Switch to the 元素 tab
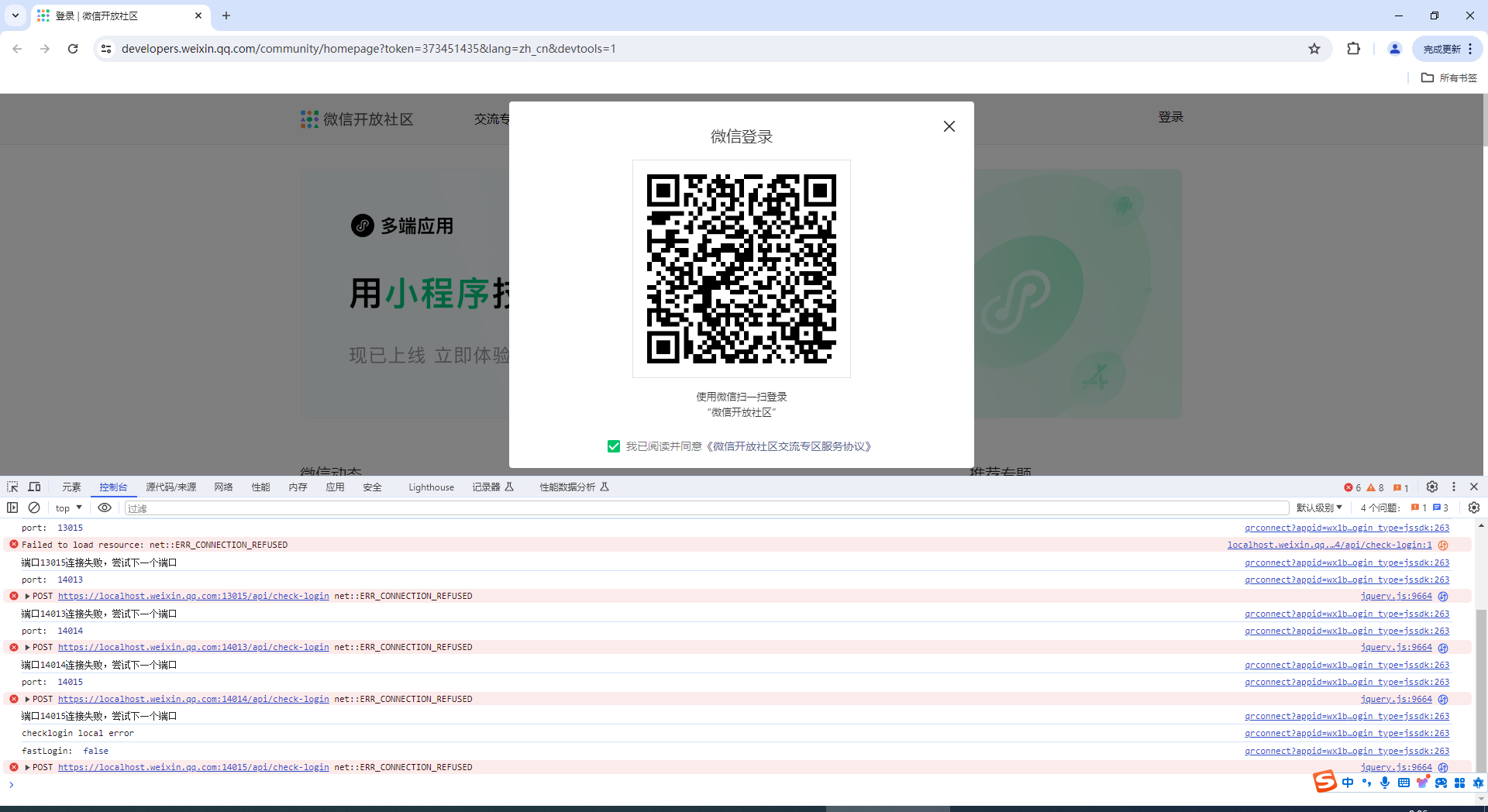 click(x=71, y=487)
